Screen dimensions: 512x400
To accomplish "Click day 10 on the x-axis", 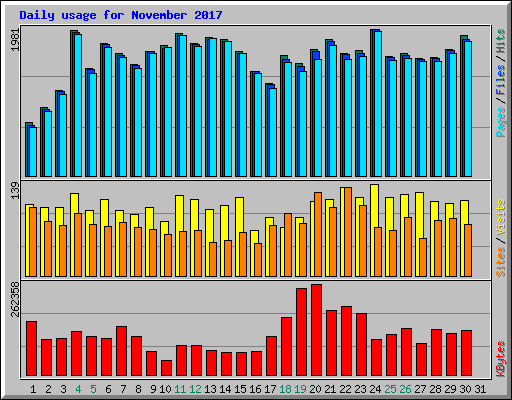I will click(165, 389).
